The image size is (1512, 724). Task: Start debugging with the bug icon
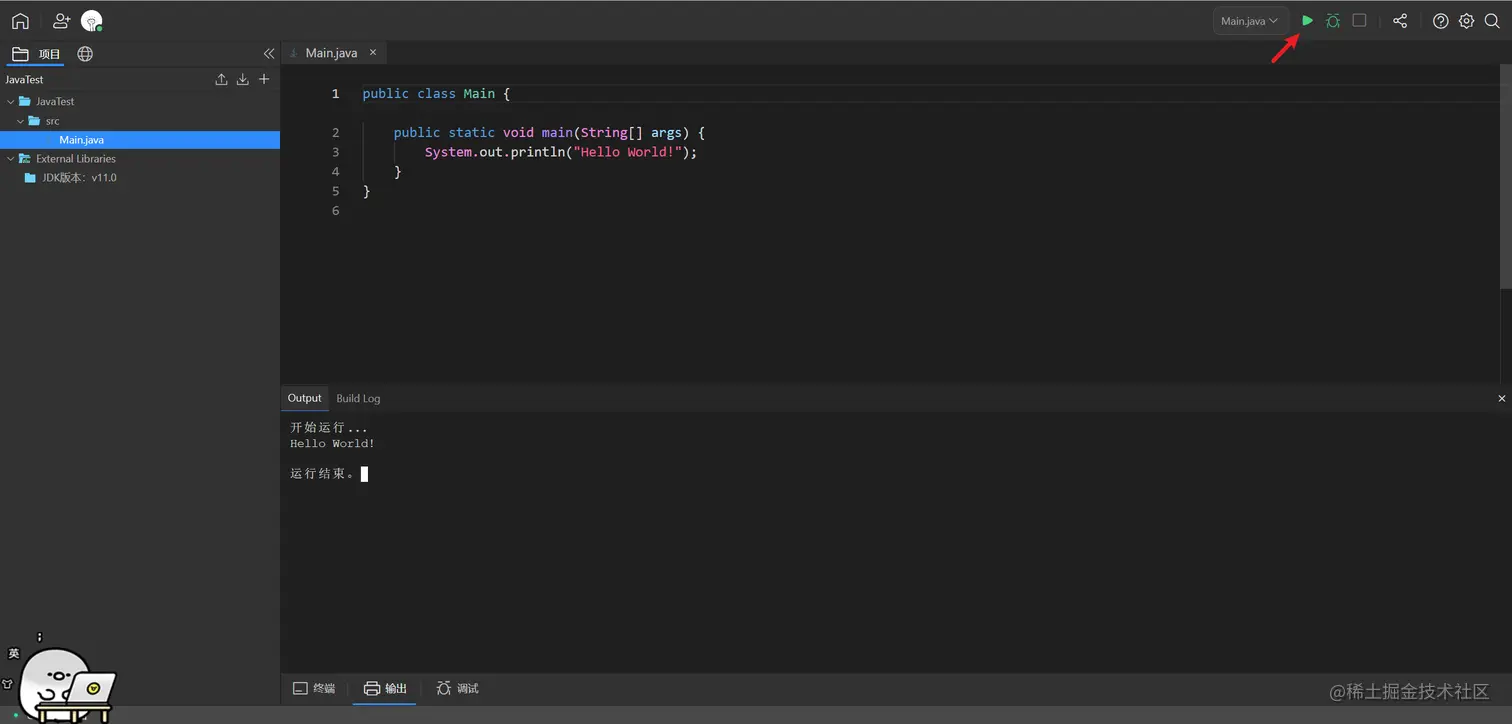[1333, 20]
